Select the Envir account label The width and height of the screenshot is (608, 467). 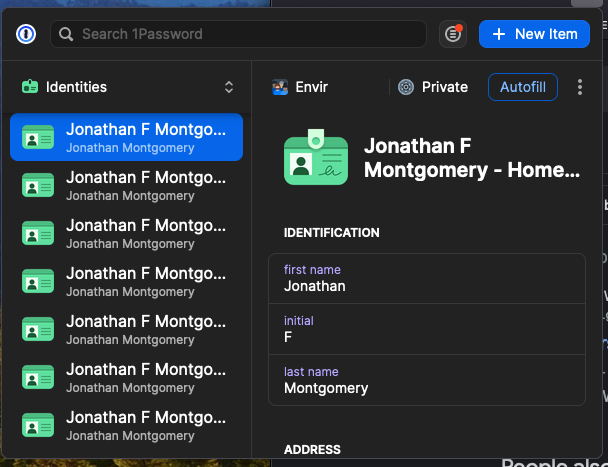pyautogui.click(x=311, y=87)
